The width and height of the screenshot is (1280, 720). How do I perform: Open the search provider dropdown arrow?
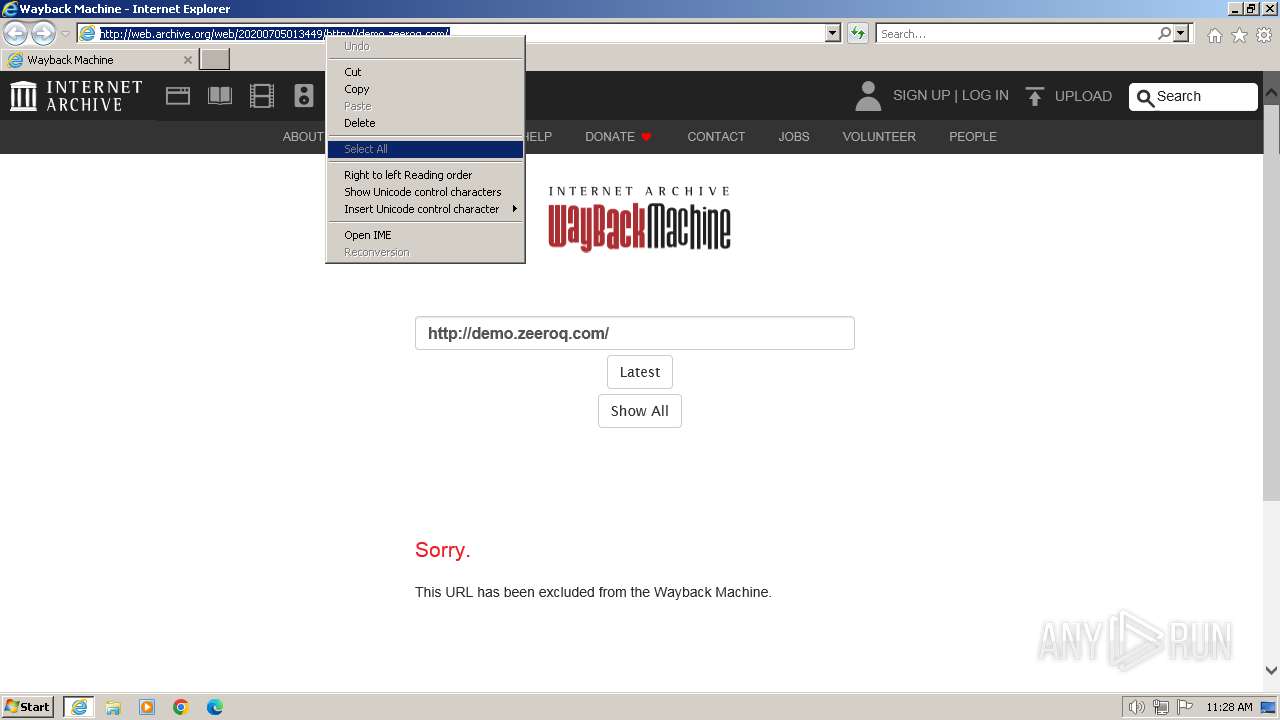1181,33
